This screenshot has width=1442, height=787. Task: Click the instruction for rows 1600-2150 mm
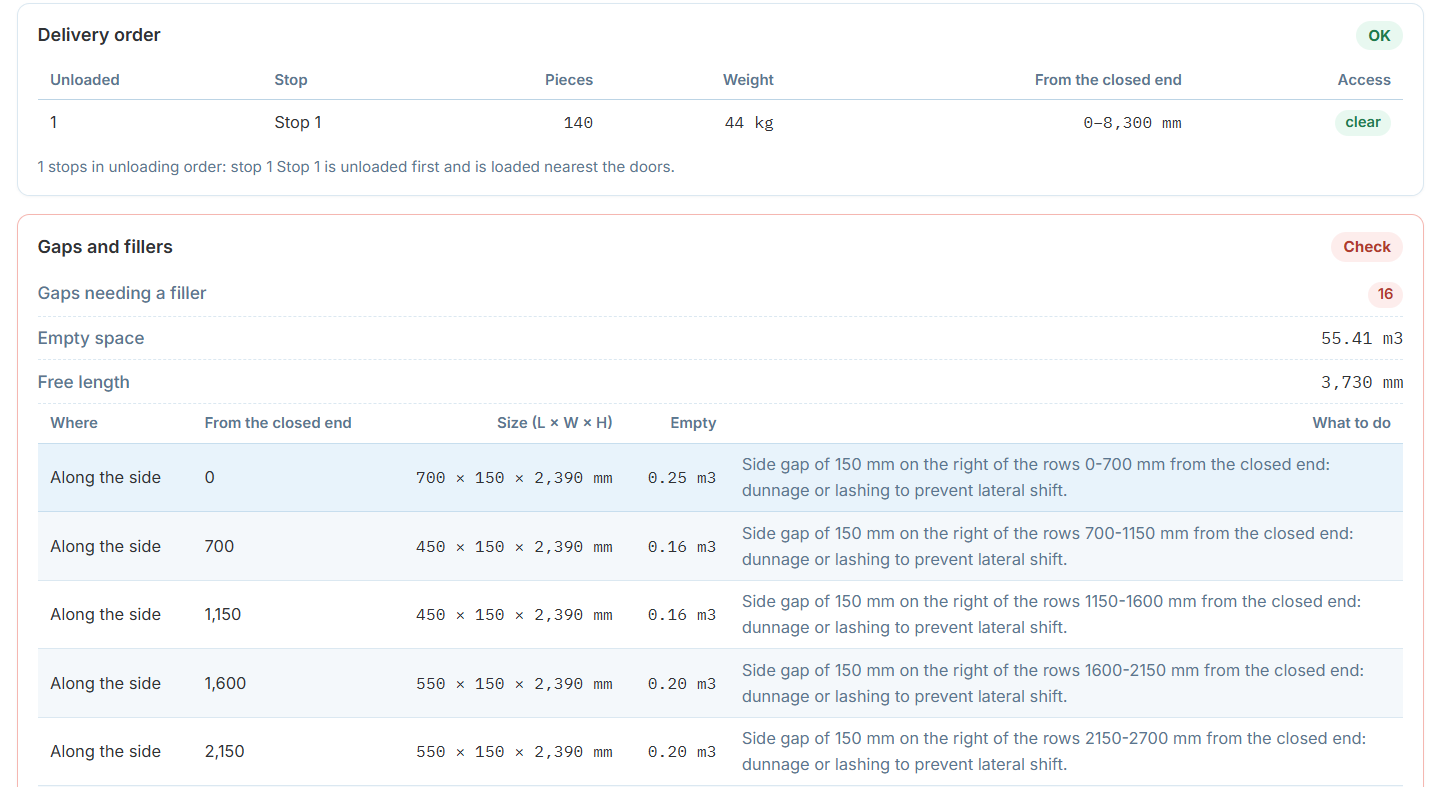tap(1053, 684)
